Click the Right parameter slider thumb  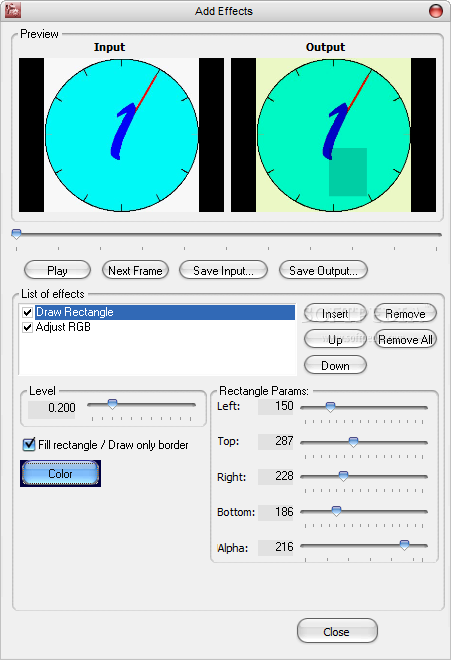[x=344, y=476]
